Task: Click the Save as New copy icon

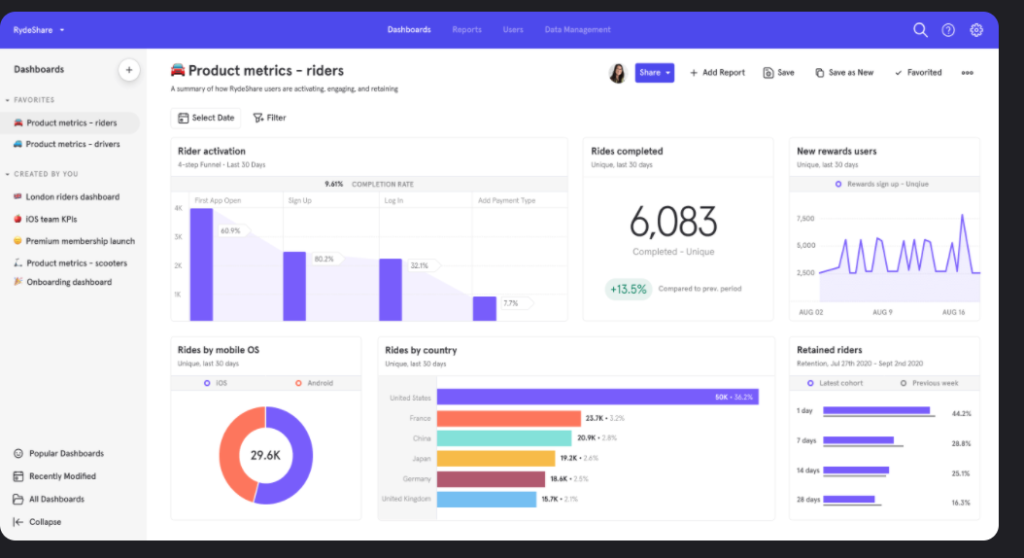Action: click(820, 73)
